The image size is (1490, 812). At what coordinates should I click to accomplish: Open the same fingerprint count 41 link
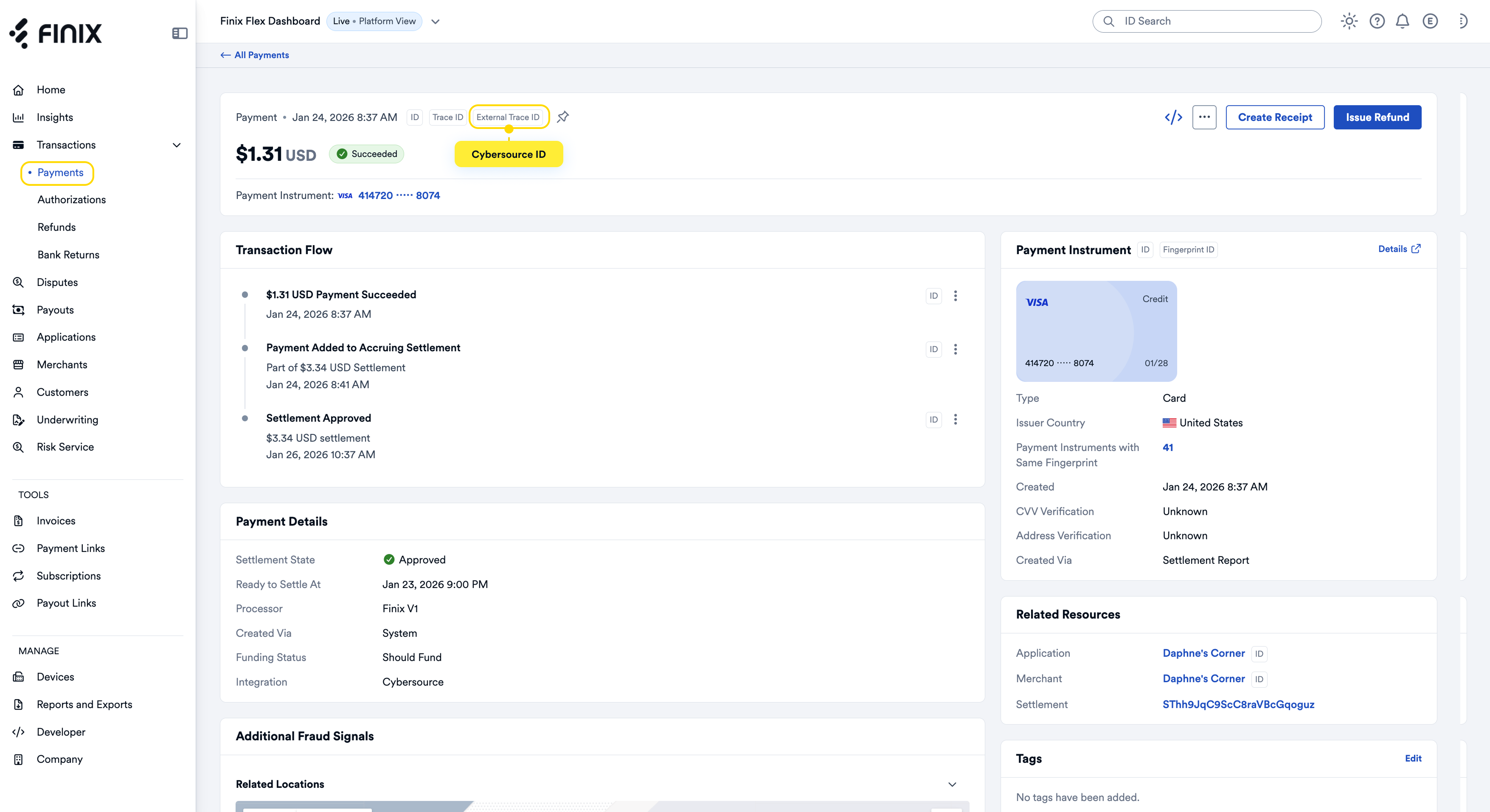click(1168, 448)
